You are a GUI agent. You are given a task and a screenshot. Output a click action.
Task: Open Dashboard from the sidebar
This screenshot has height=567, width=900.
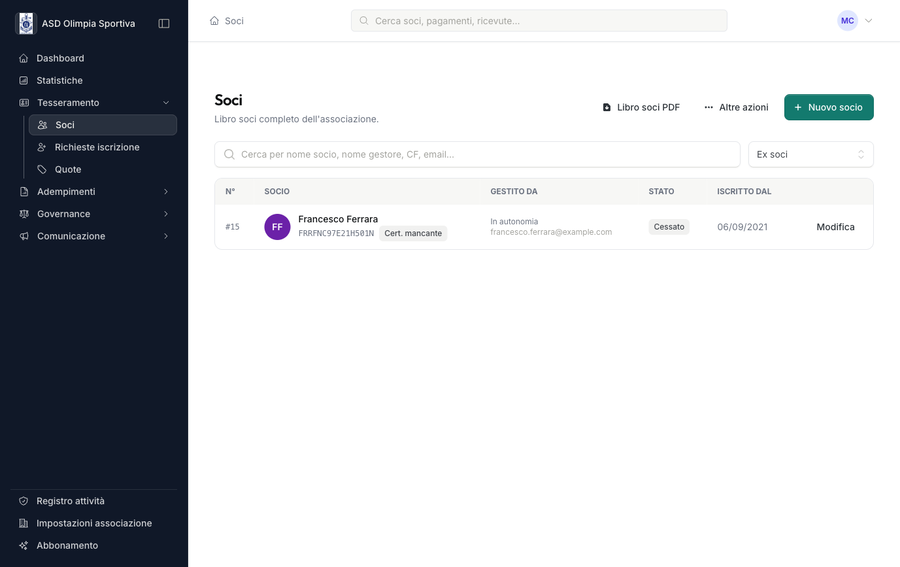click(x=60, y=58)
